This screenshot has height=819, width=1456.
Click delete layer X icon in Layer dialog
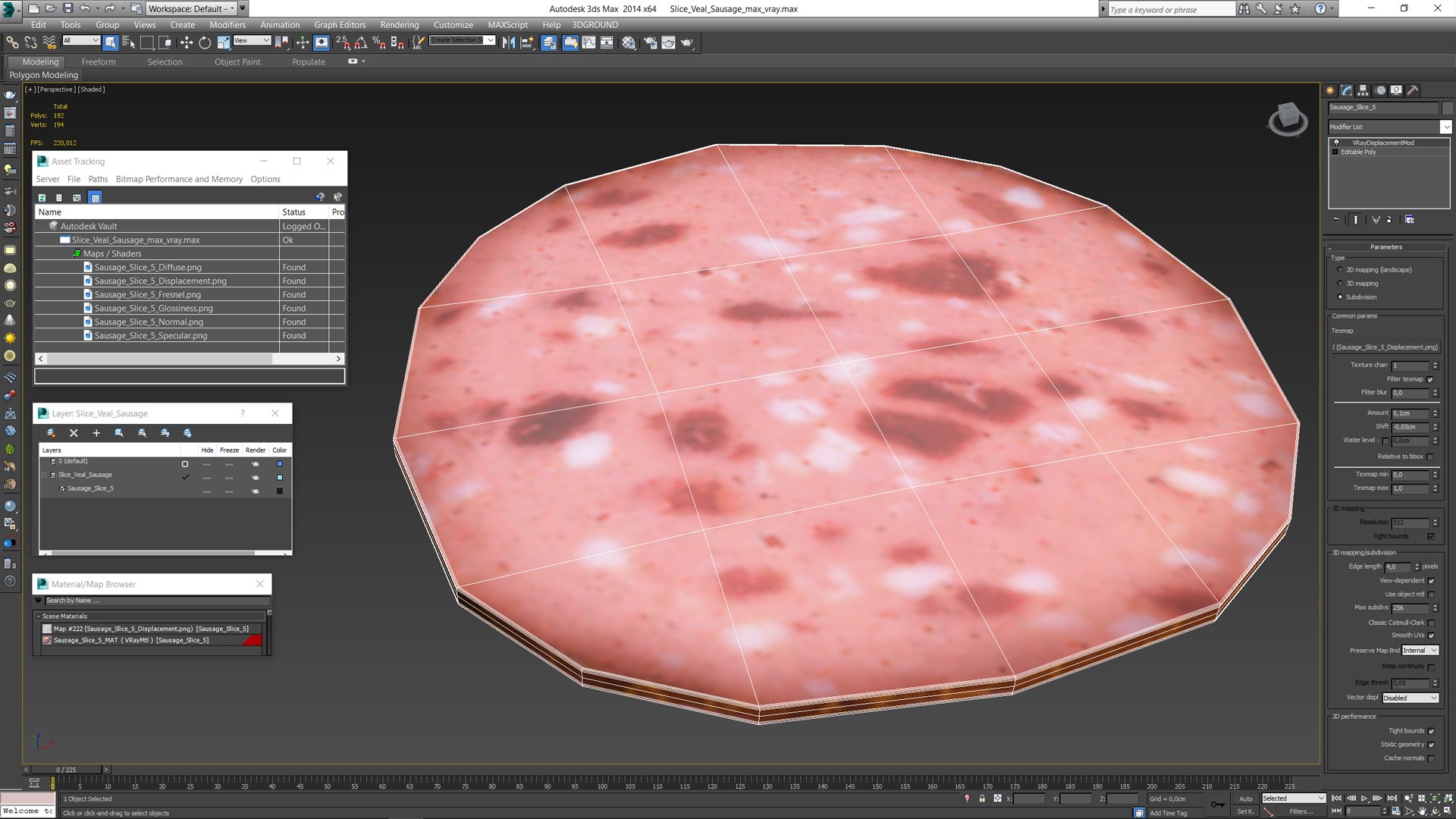[x=74, y=433]
